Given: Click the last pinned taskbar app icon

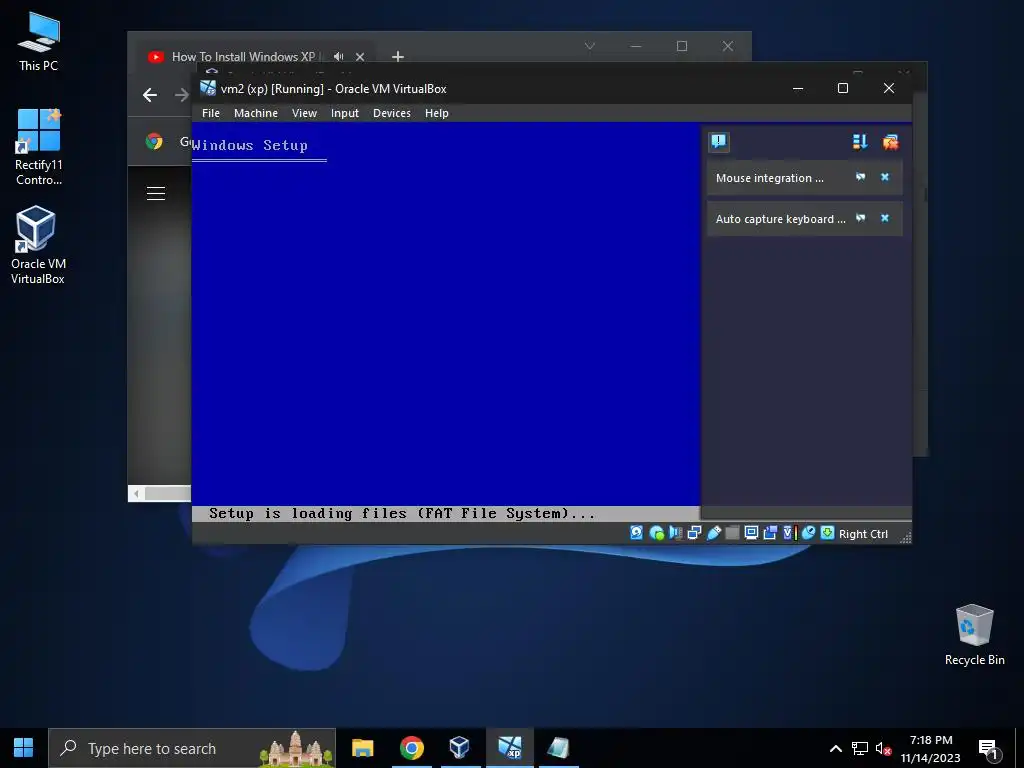Looking at the screenshot, I should pos(558,748).
